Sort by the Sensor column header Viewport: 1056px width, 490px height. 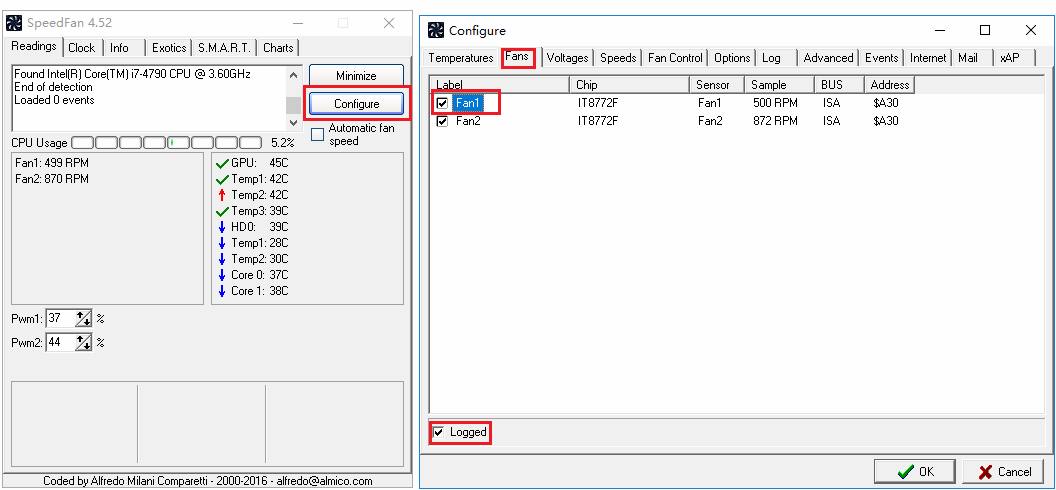click(717, 85)
